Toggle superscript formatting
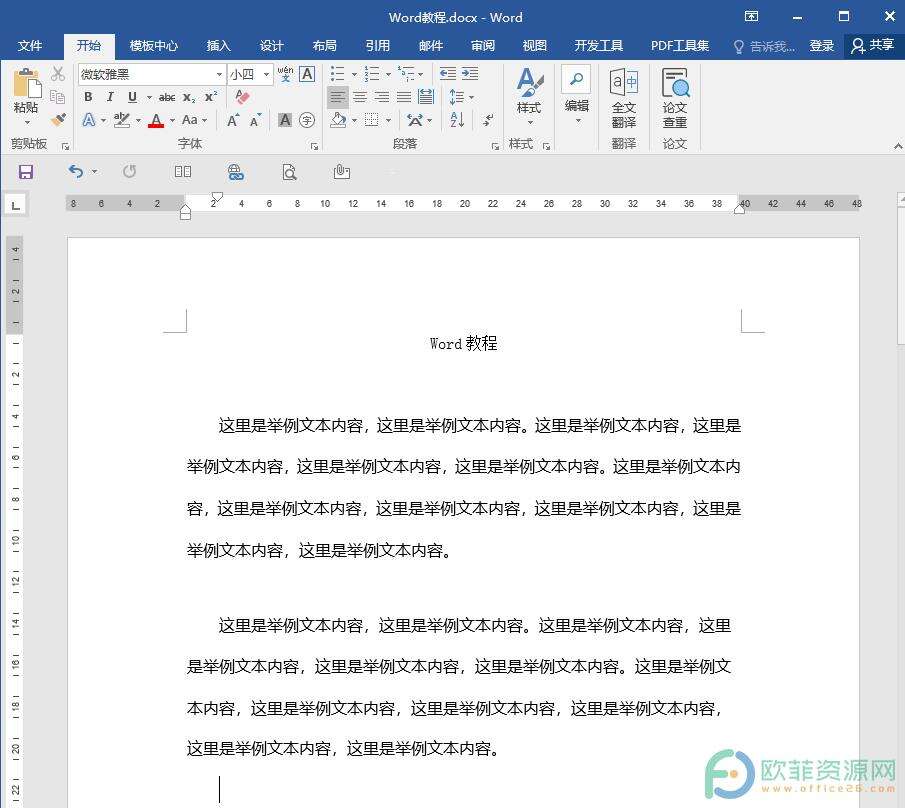 tap(211, 97)
